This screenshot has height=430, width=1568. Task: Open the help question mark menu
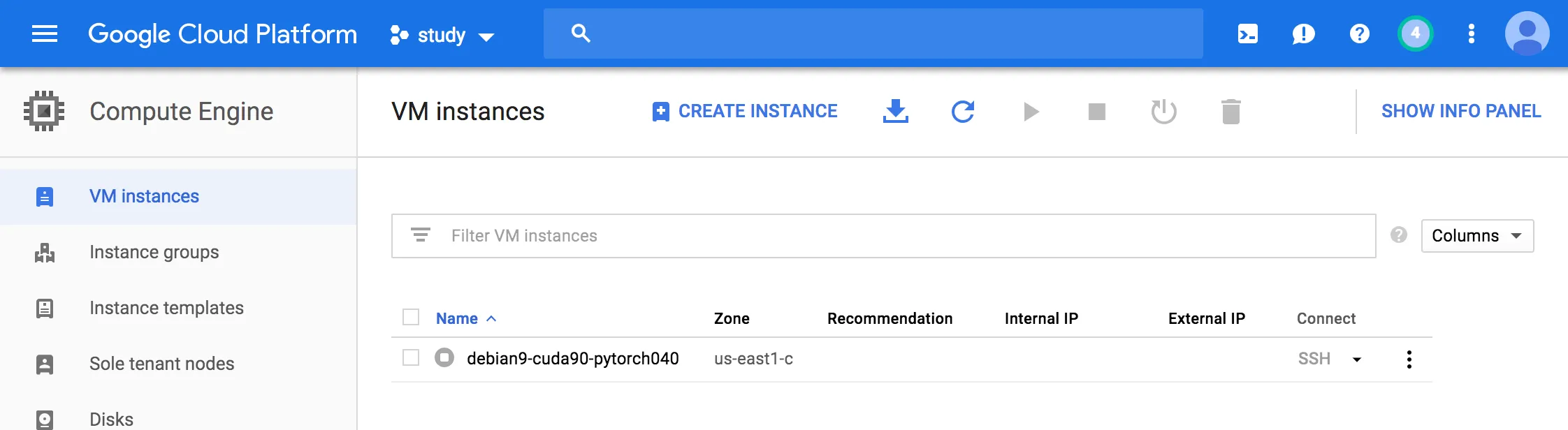point(1360,34)
